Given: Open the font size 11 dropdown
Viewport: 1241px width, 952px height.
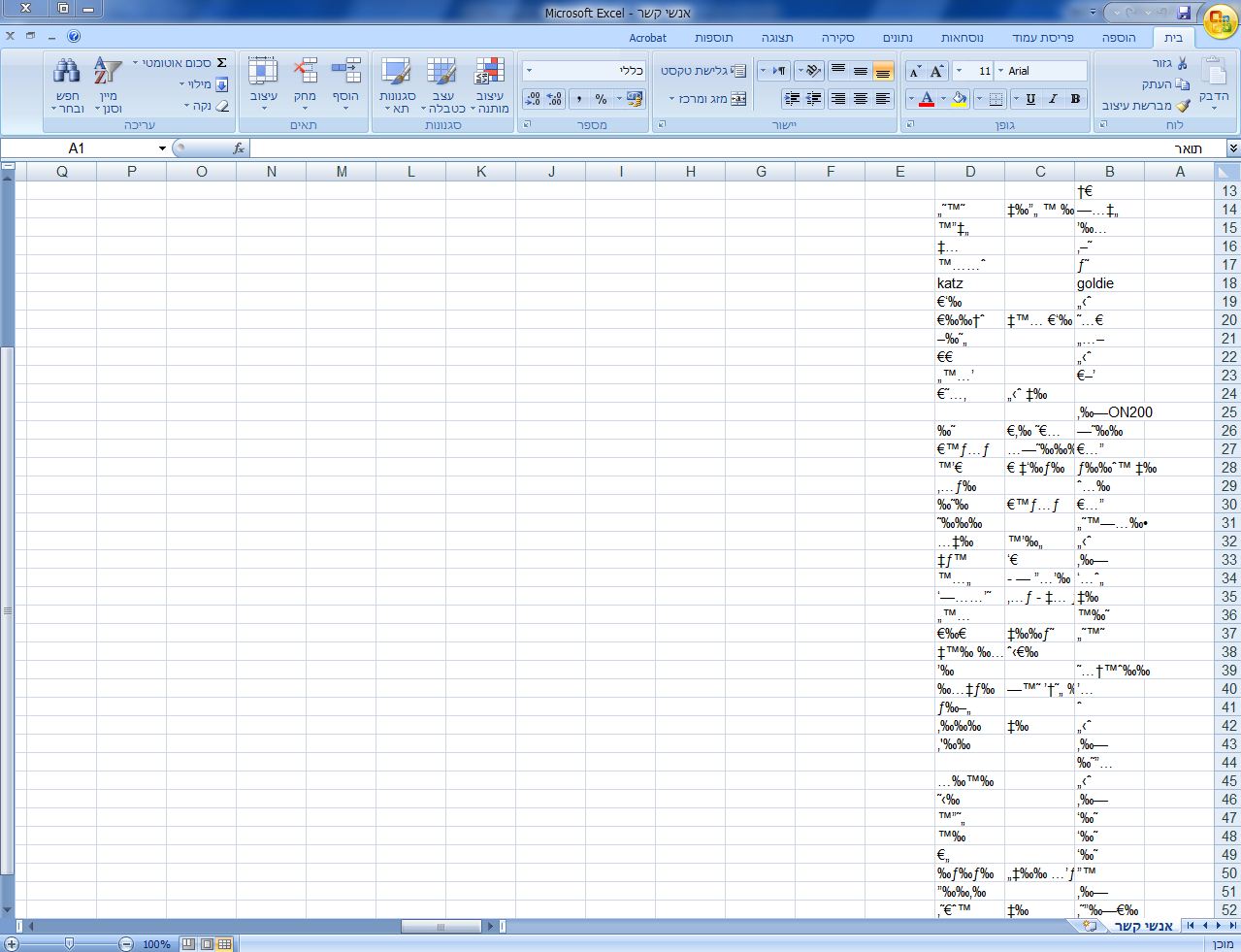Looking at the screenshot, I should [x=960, y=71].
